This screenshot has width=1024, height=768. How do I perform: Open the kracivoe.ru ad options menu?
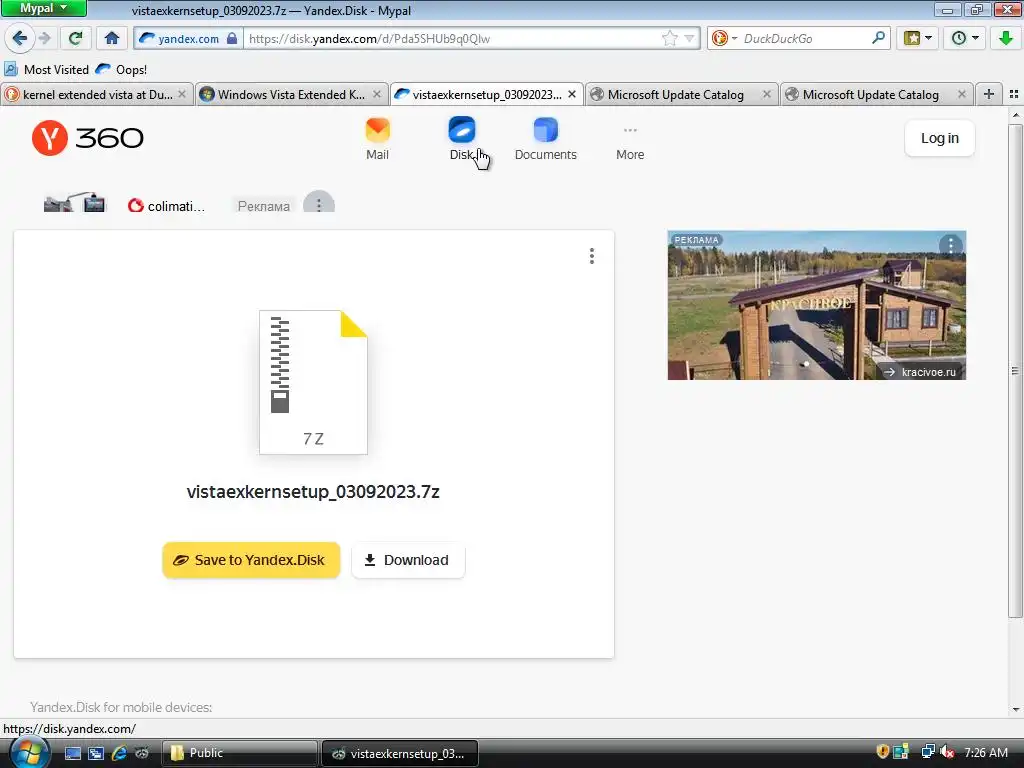click(951, 246)
